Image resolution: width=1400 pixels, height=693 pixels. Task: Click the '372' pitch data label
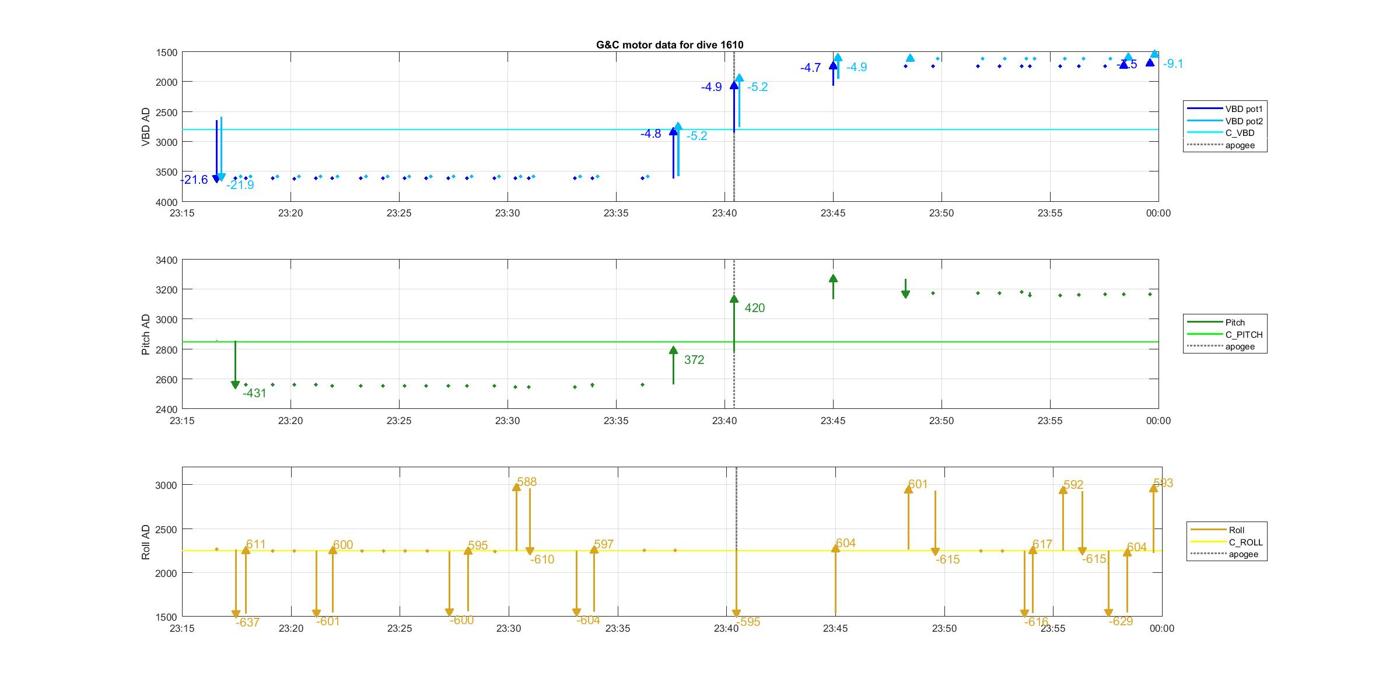tap(694, 360)
